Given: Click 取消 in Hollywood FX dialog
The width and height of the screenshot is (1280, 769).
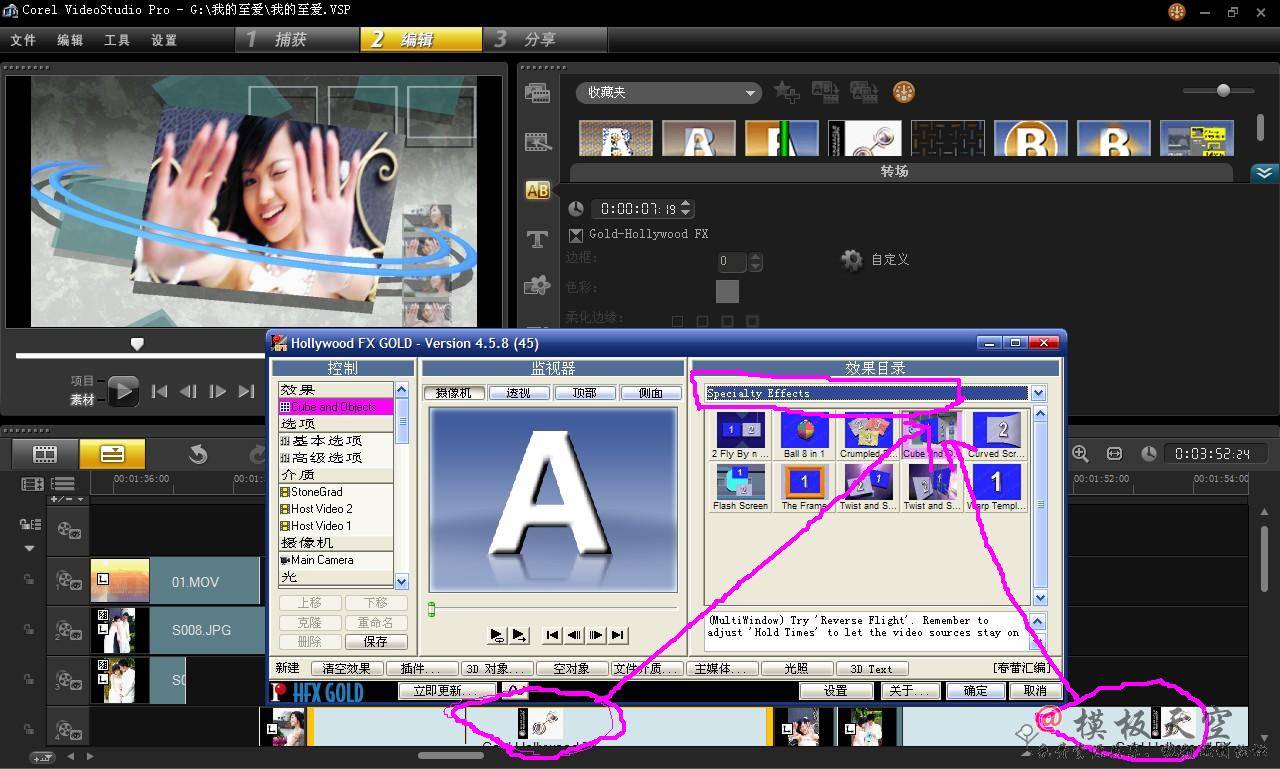Looking at the screenshot, I should coord(1034,691).
